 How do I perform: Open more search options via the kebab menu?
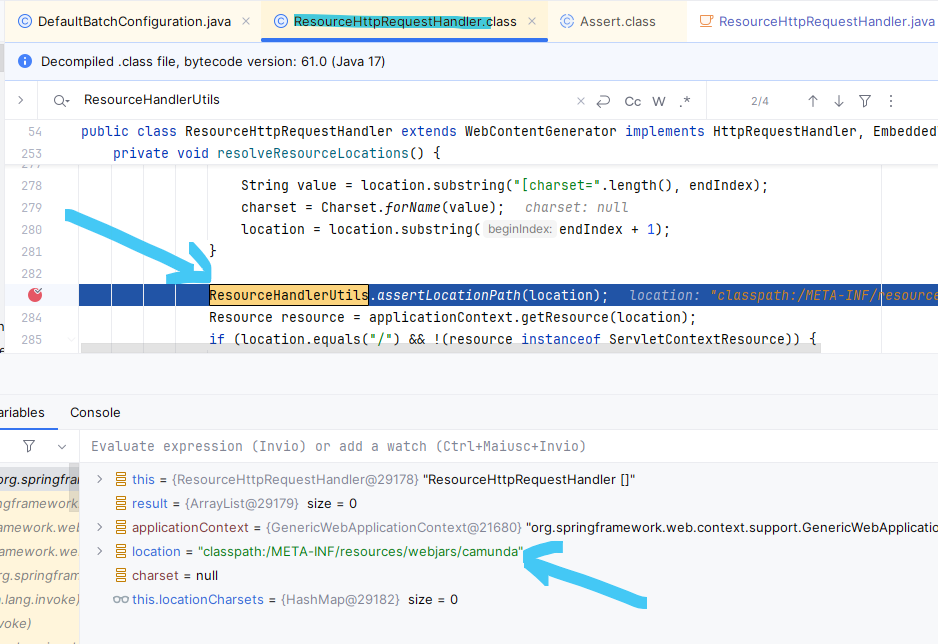[890, 101]
